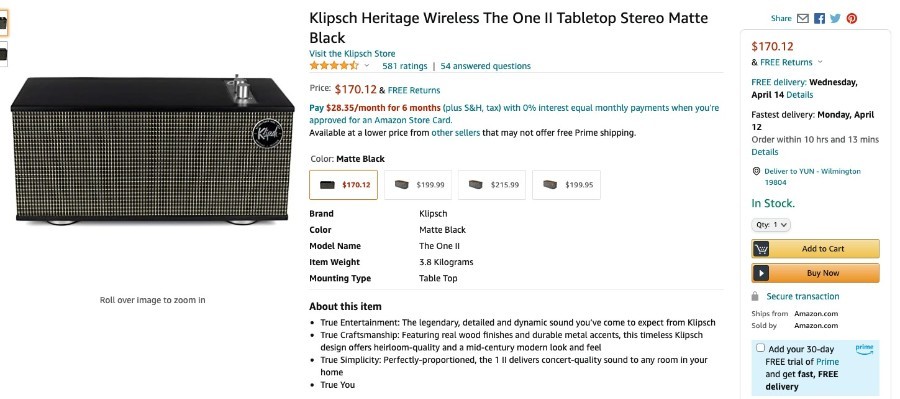Share product via email icon
900x399 pixels.
point(803,18)
